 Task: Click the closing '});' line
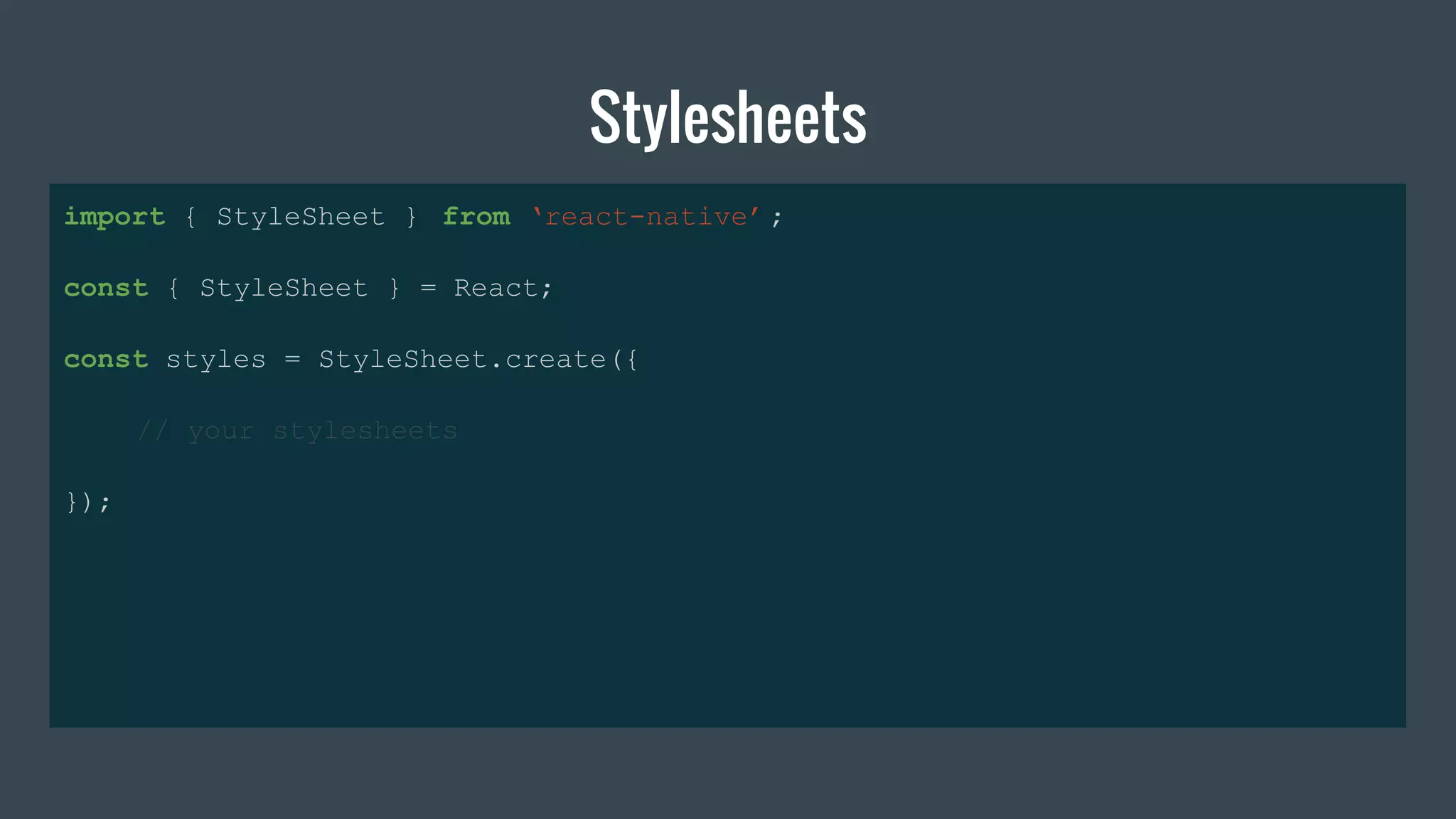88,502
